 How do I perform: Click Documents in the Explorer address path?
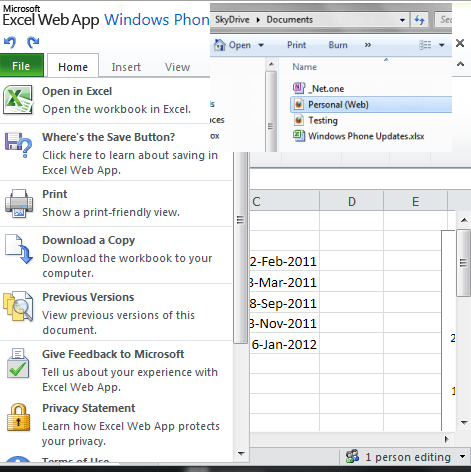coord(290,20)
